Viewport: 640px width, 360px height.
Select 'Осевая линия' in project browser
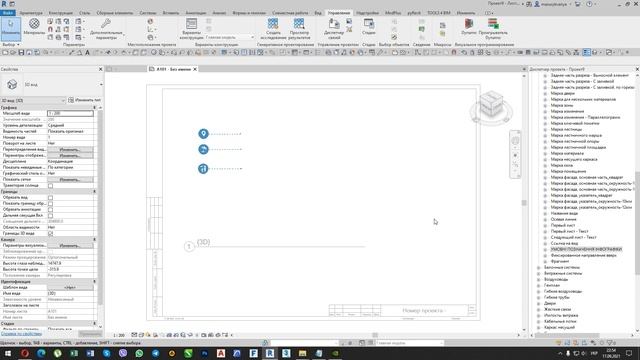[563, 219]
